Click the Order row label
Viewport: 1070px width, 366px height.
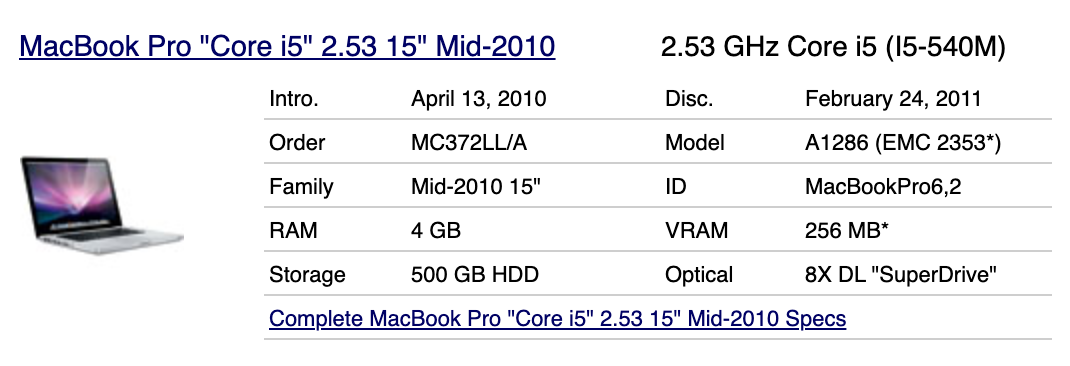298,143
